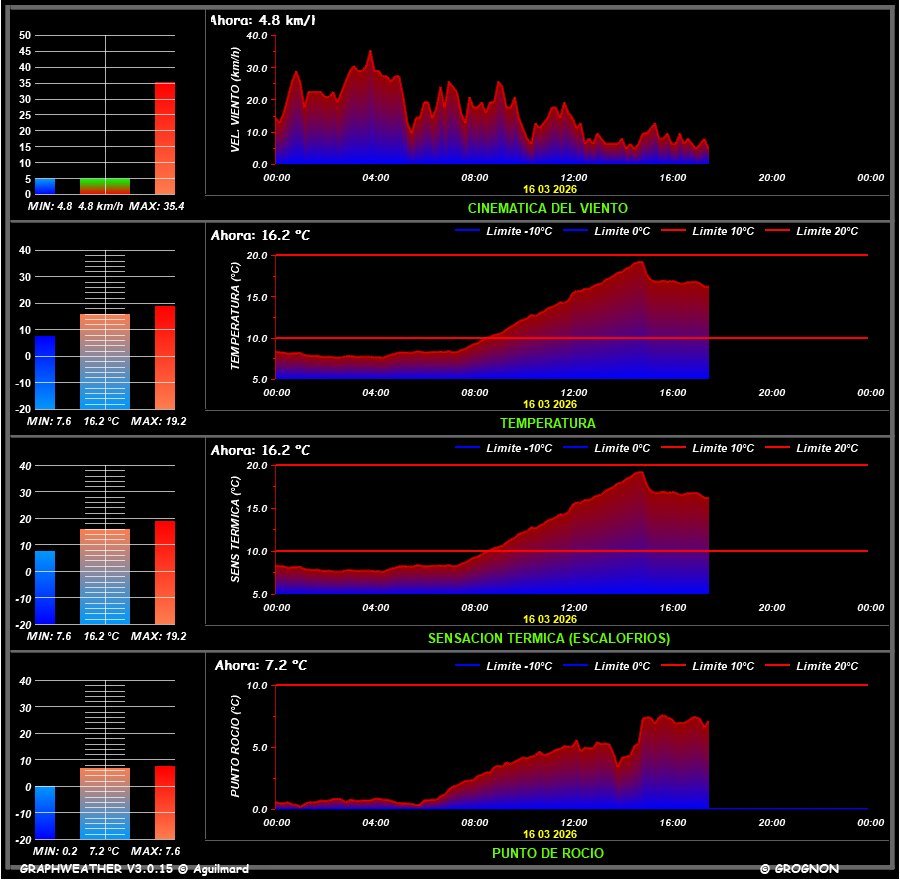Select the green current wind speed bar
The image size is (900, 880).
click(x=105, y=186)
